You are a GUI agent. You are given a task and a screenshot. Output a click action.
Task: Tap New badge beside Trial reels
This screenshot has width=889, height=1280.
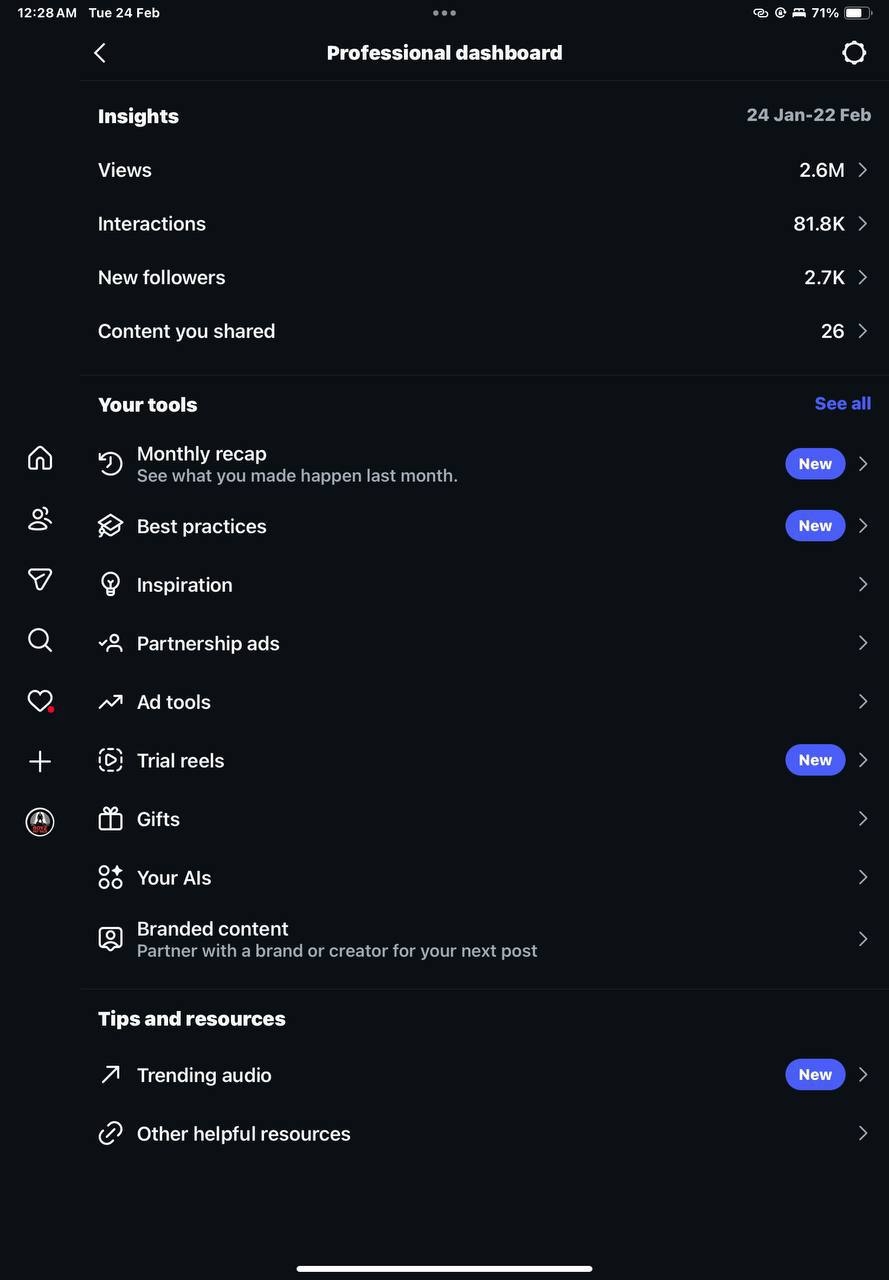point(815,760)
